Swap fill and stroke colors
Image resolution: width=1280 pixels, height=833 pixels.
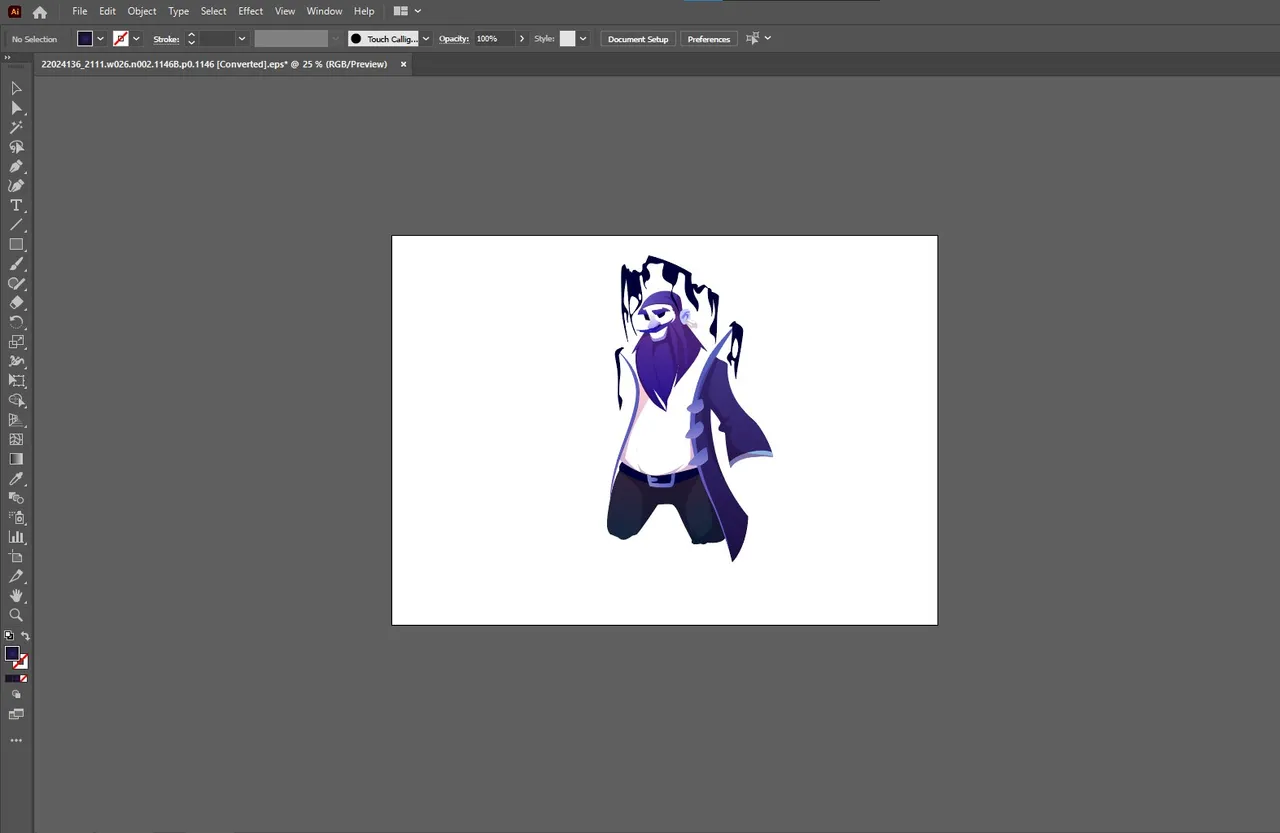coord(25,636)
